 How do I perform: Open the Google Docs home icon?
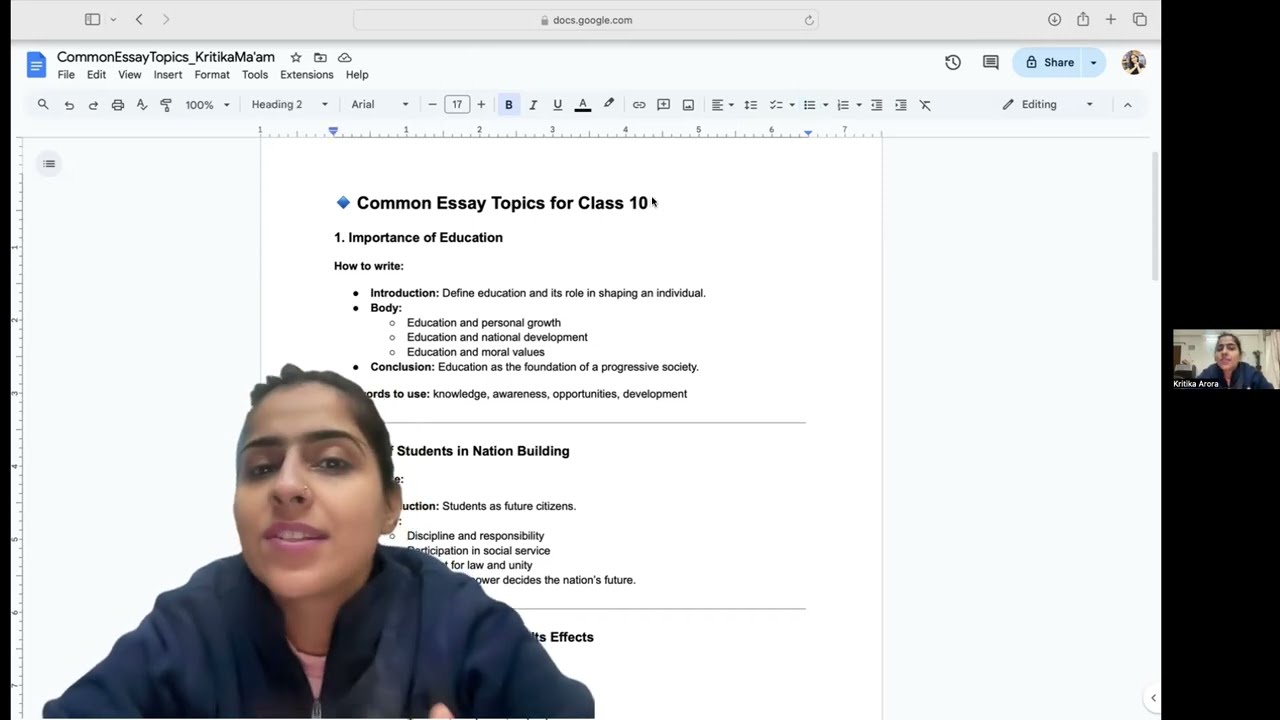click(36, 65)
